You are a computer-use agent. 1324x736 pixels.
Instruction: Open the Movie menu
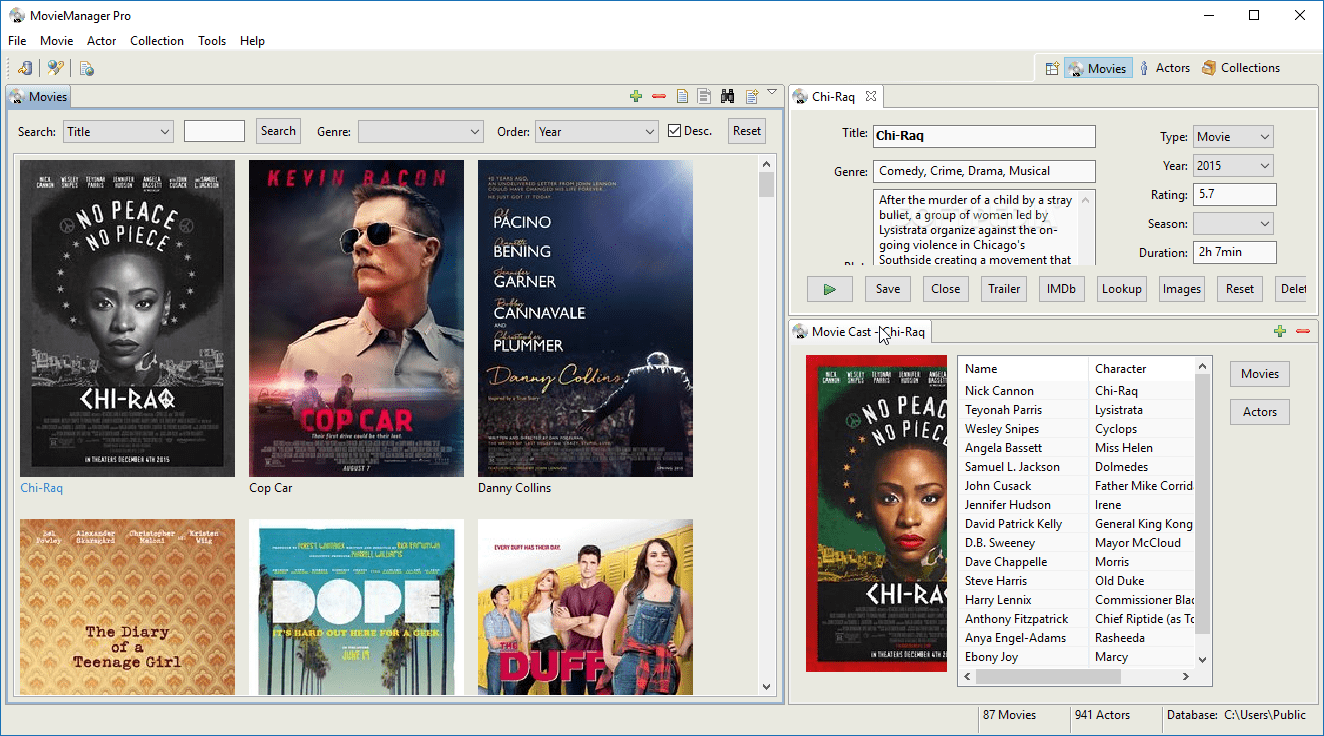click(x=57, y=41)
